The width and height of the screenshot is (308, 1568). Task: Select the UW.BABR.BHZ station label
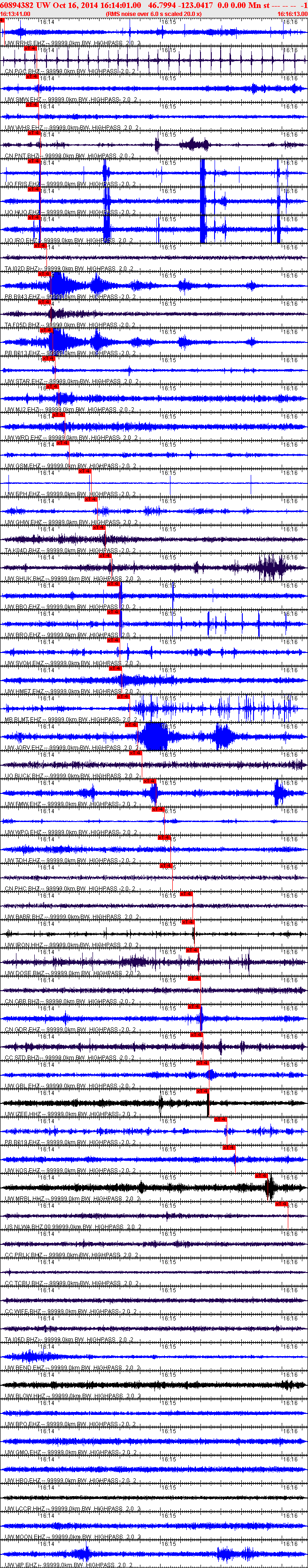click(x=25, y=917)
